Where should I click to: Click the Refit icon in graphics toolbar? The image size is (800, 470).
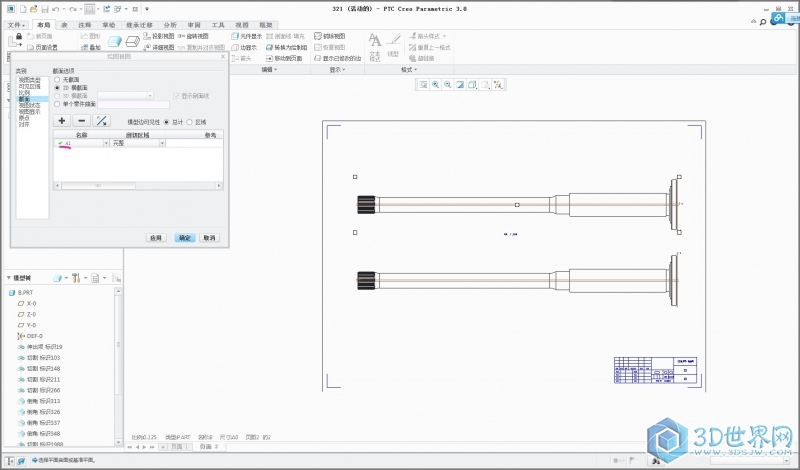[x=423, y=85]
